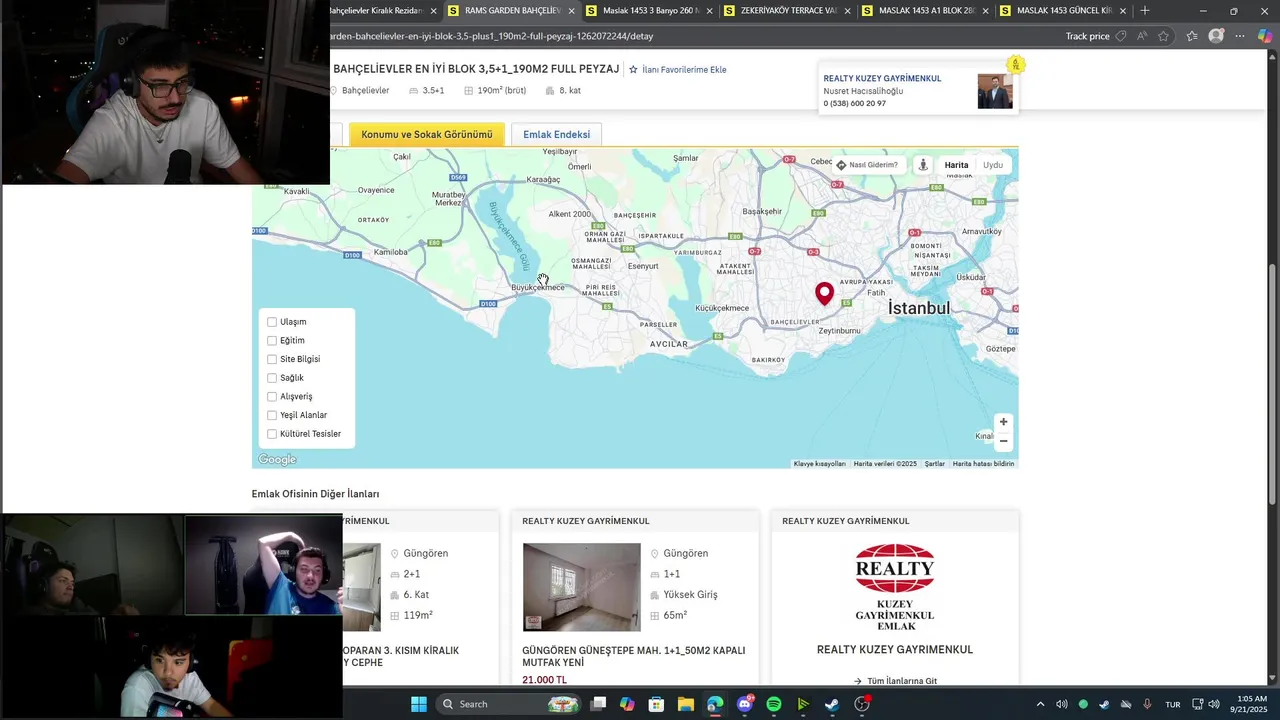The height and width of the screenshot is (720, 1280).
Task: Check the Sağlık map filter
Action: pyautogui.click(x=272, y=378)
